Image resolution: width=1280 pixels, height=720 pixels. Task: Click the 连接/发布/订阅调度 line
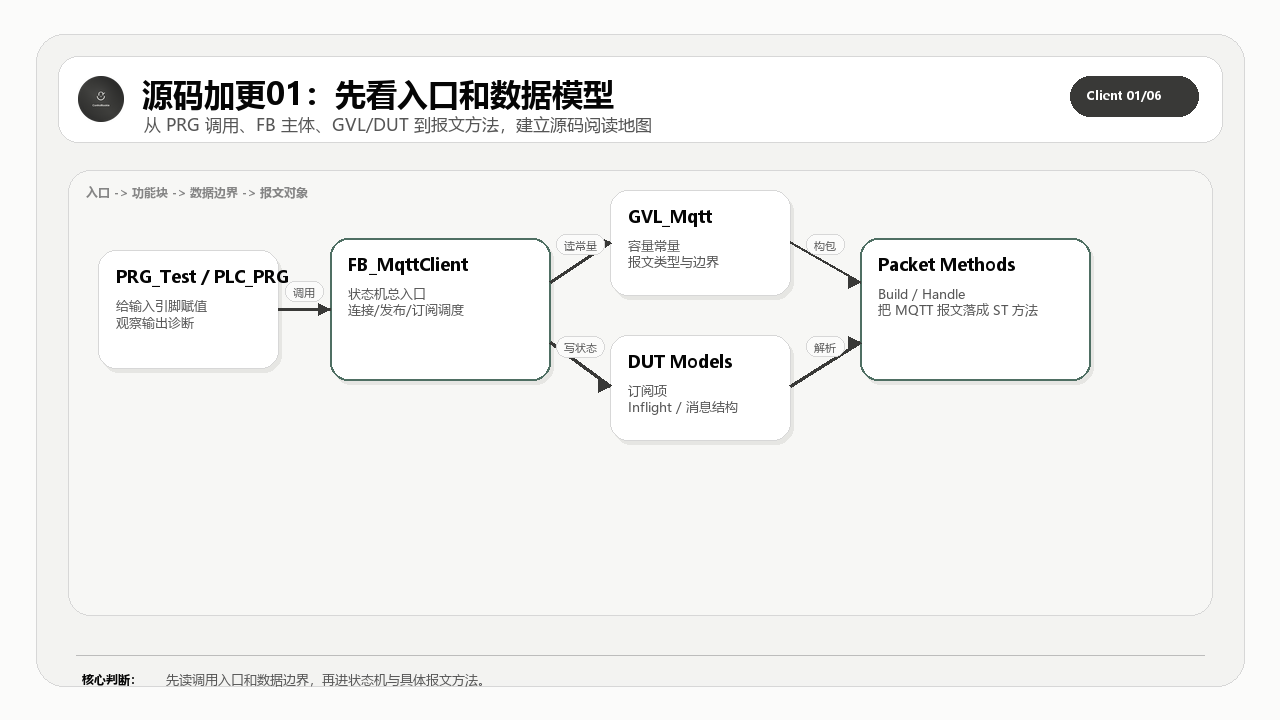406,310
